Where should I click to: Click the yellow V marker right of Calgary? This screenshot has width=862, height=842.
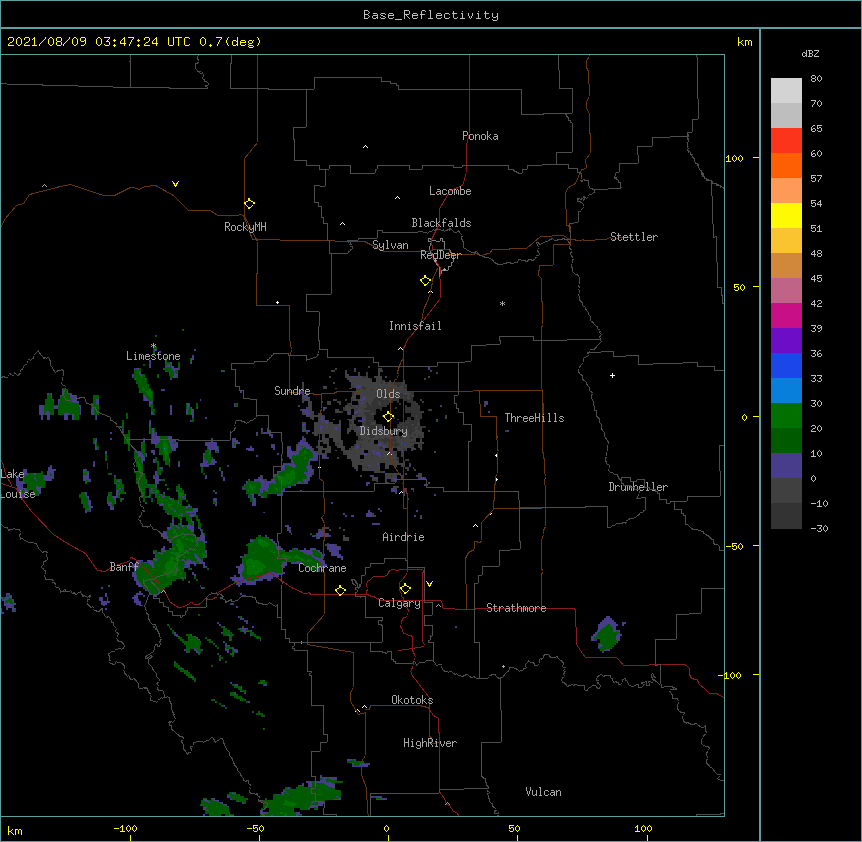tap(429, 584)
